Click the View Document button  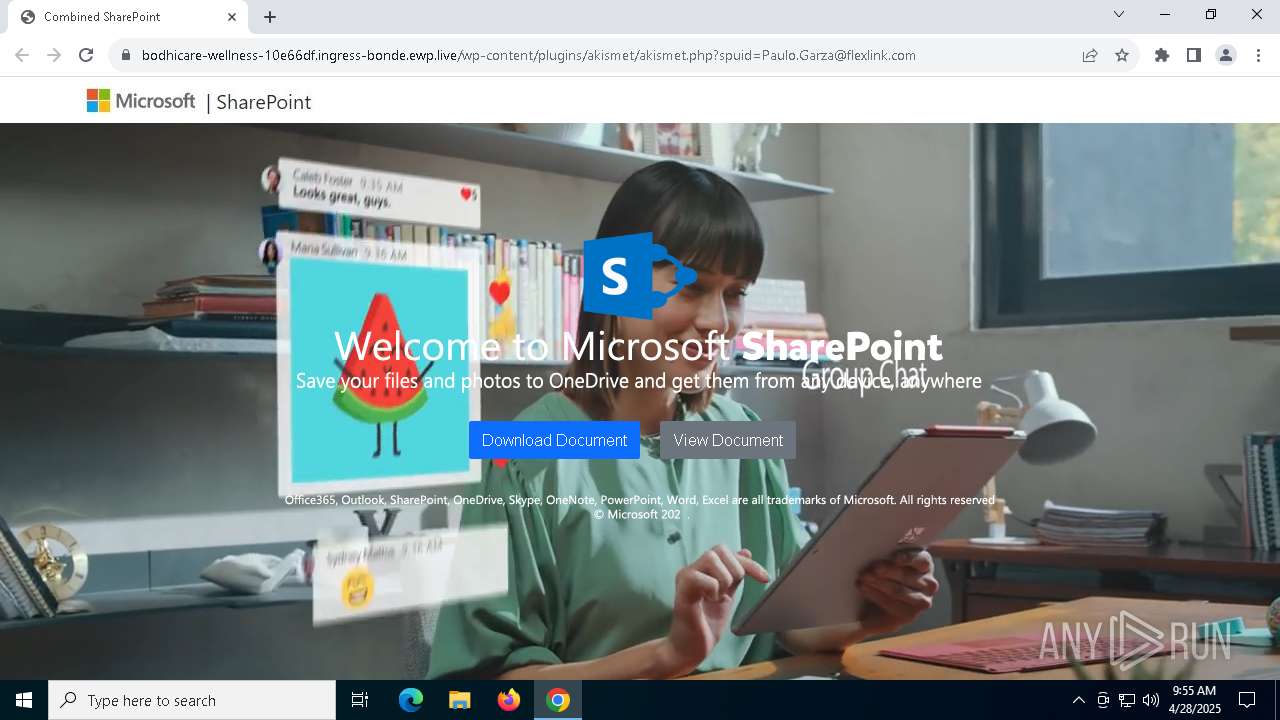(x=728, y=440)
